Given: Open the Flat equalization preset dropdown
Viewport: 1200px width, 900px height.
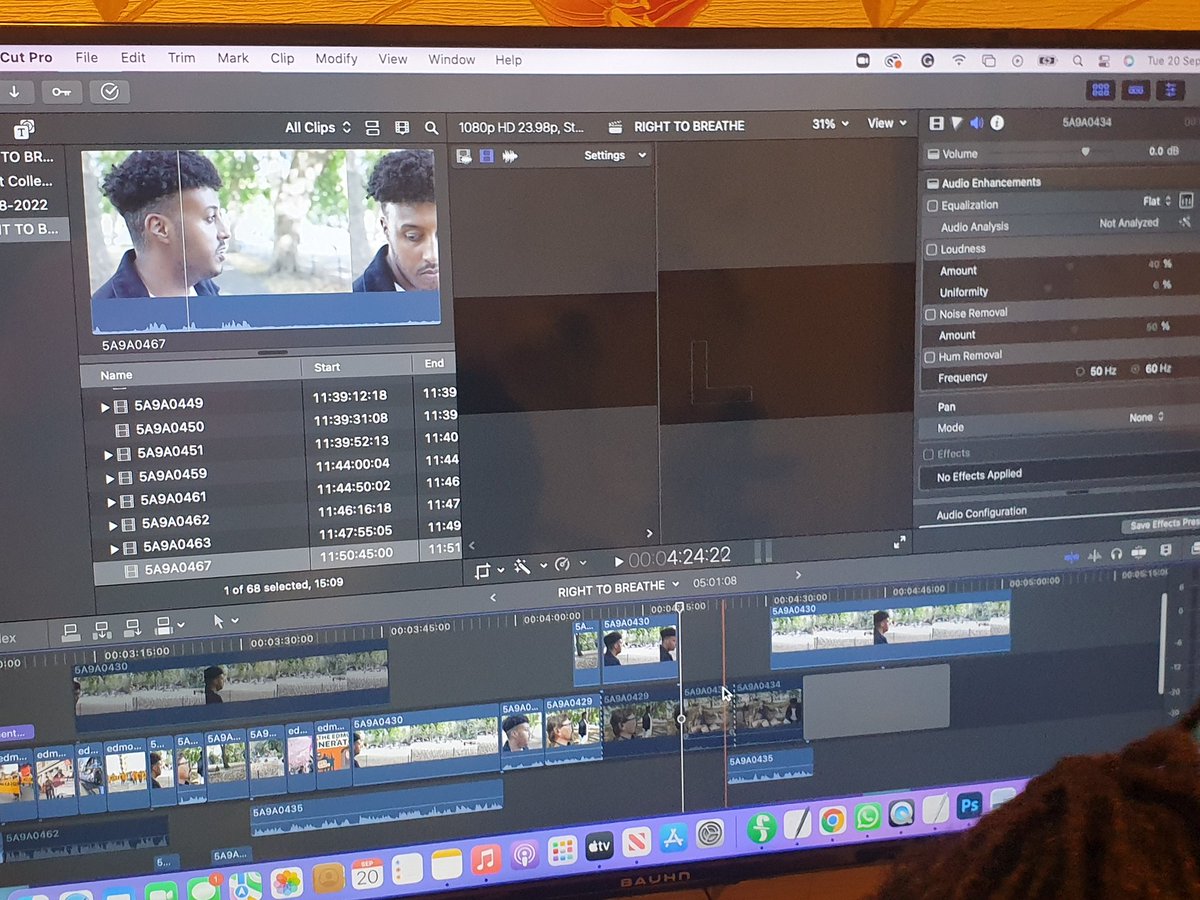Looking at the screenshot, I should click(1157, 201).
